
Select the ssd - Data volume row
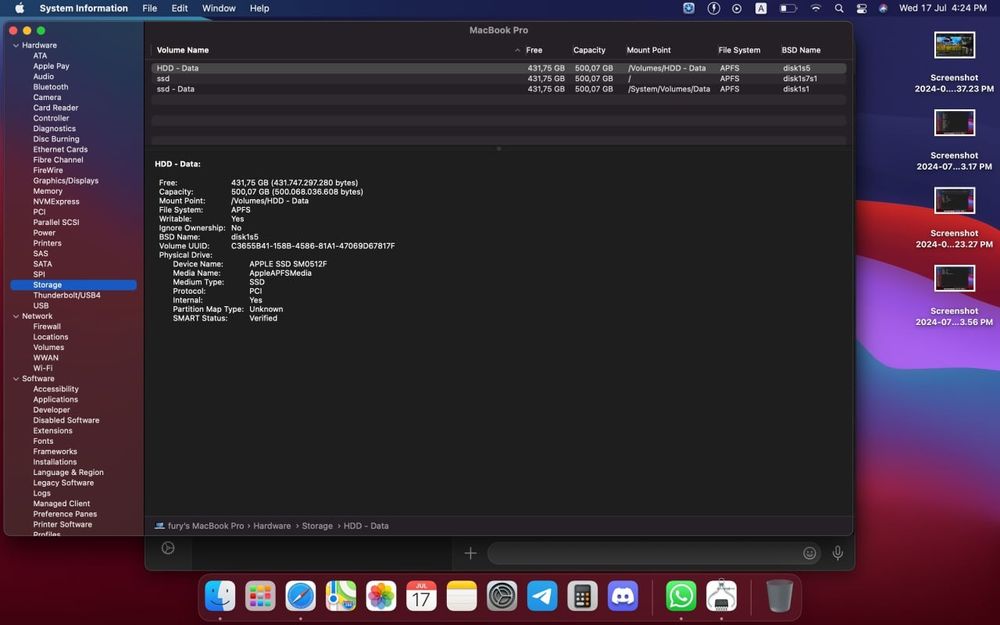[x=499, y=89]
